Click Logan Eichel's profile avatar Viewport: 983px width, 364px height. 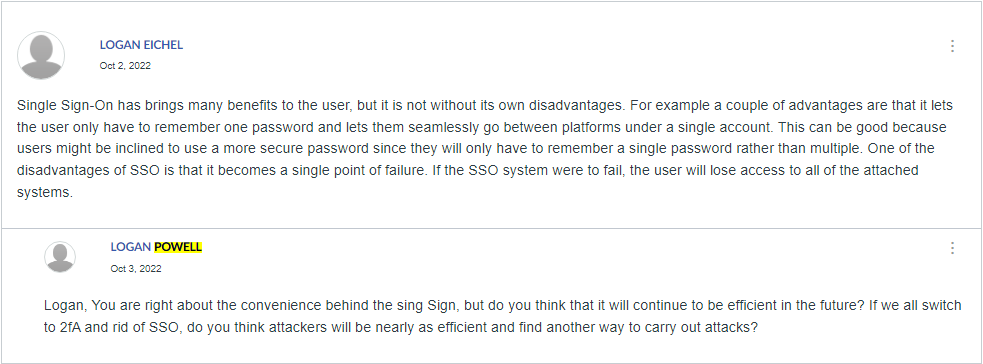pyautogui.click(x=41, y=55)
